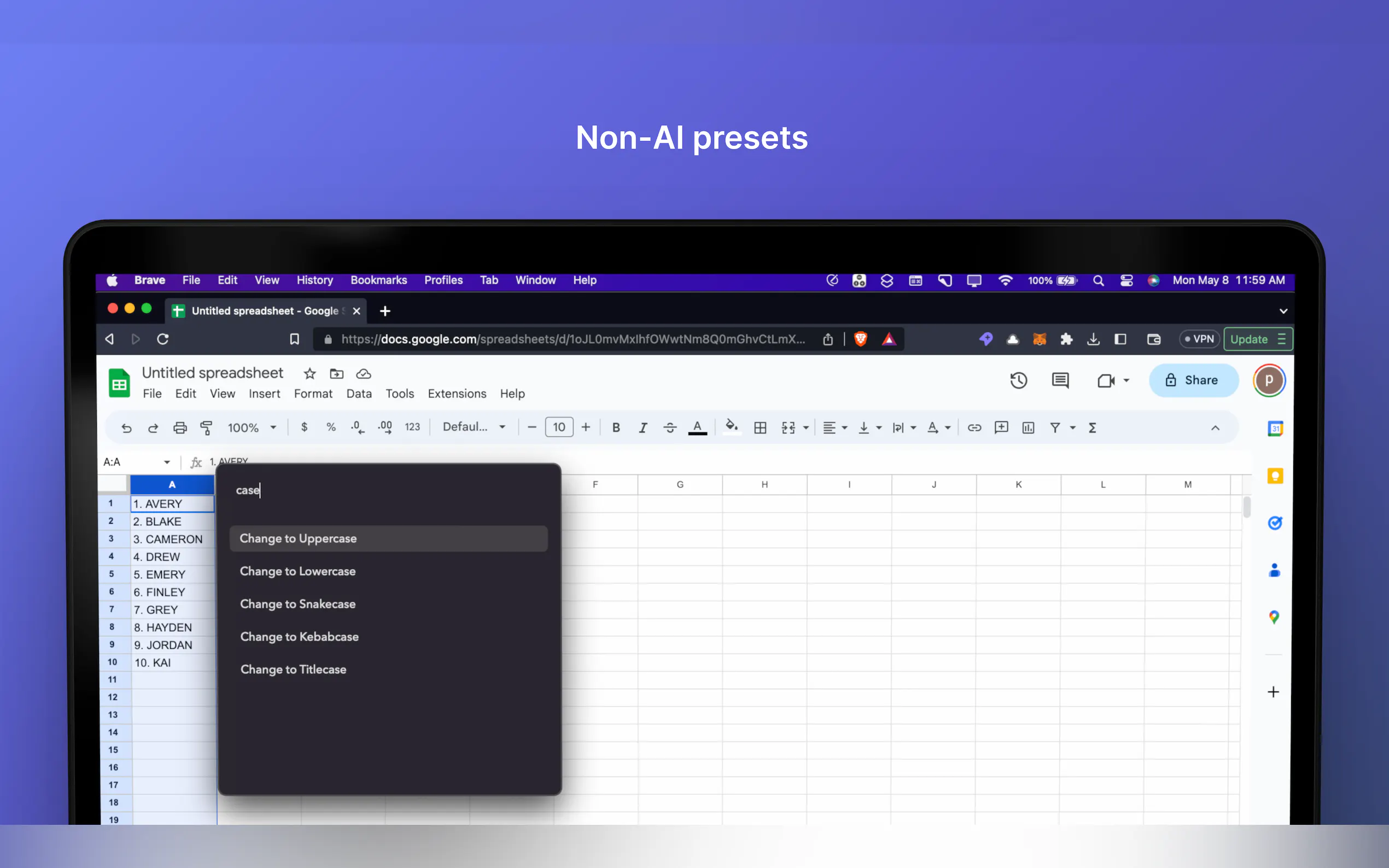
Task: Select Change to Titlecase preset
Action: [x=293, y=670]
